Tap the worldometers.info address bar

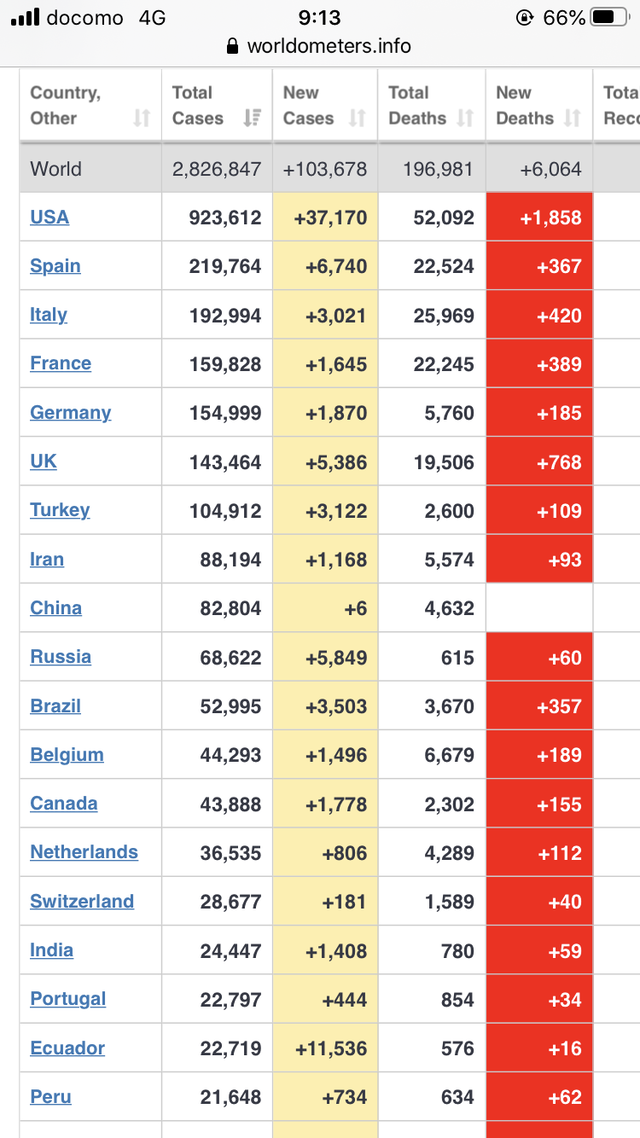pyautogui.click(x=319, y=46)
